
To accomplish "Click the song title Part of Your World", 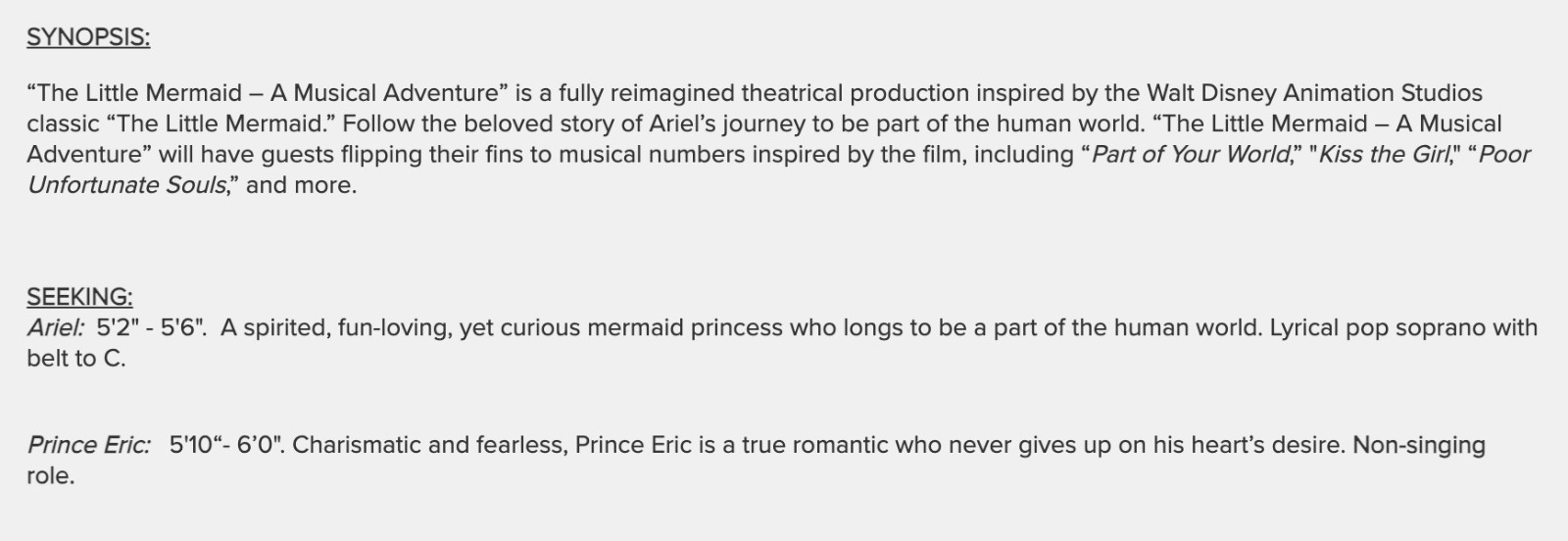I will pyautogui.click(x=1192, y=154).
